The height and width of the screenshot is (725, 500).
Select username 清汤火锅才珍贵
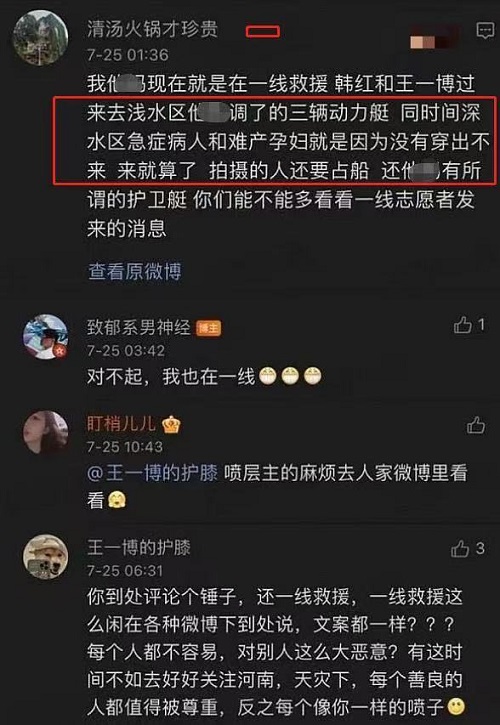(152, 30)
